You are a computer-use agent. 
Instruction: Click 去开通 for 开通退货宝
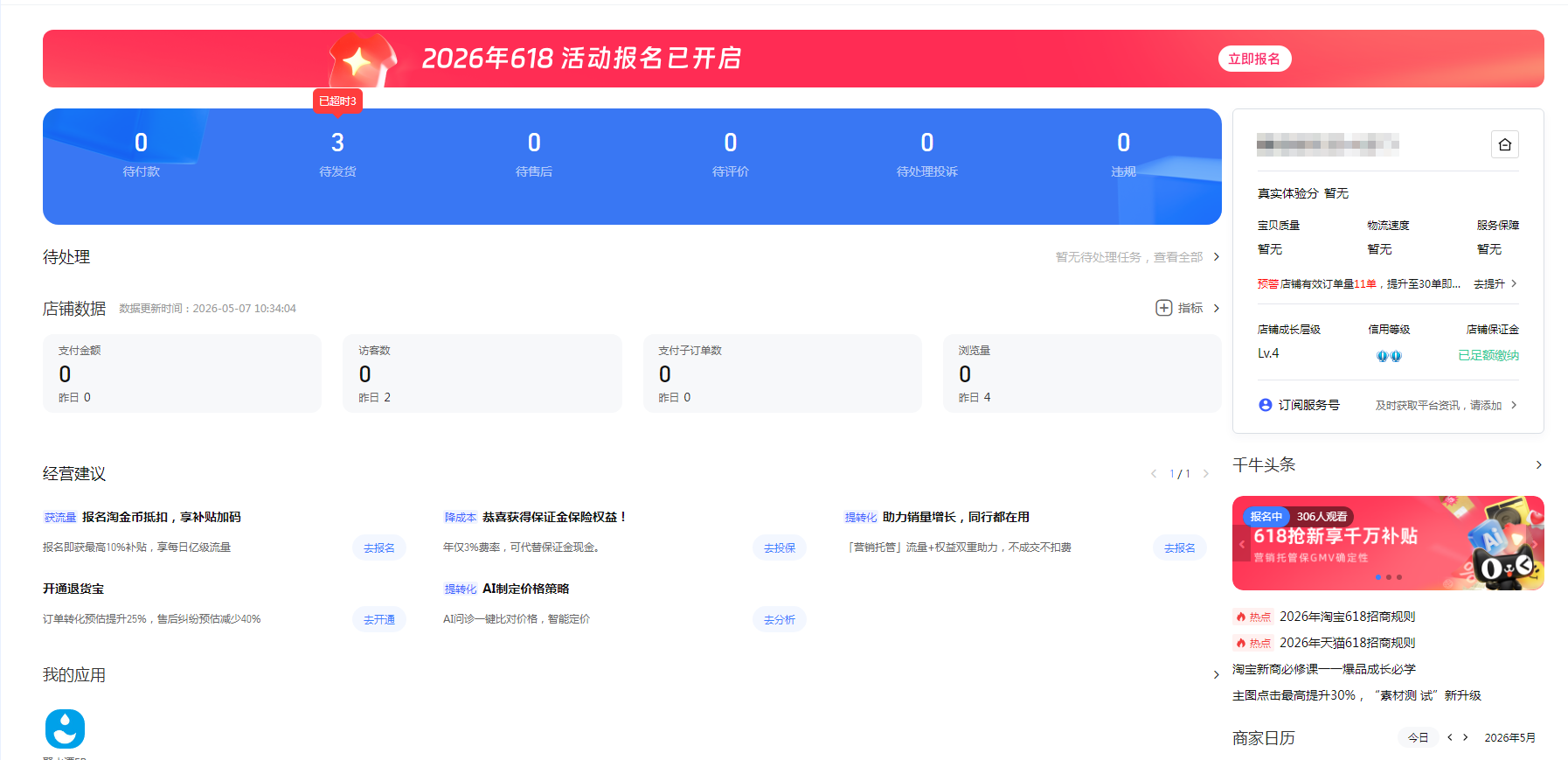[379, 620]
